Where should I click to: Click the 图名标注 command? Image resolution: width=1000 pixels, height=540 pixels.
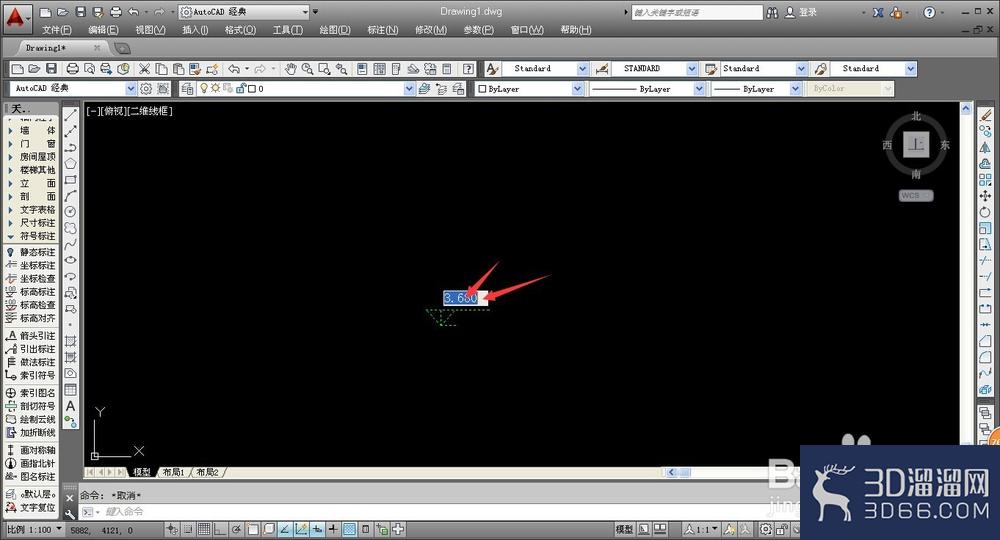[31, 477]
